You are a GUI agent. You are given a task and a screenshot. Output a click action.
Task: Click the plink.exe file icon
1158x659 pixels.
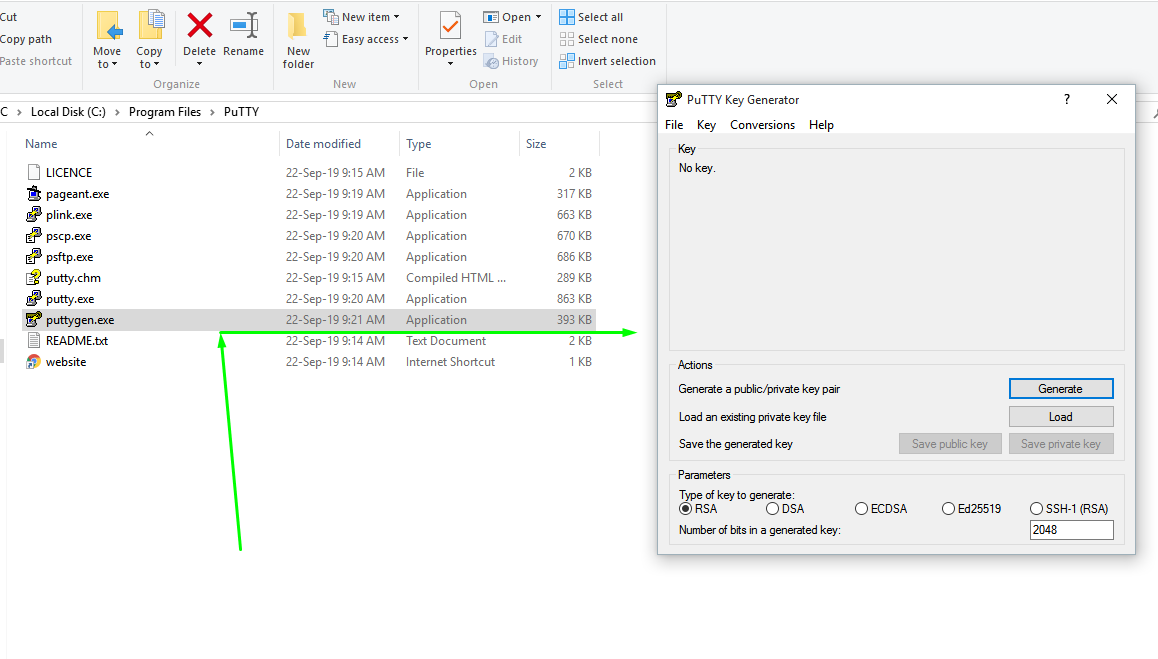[x=33, y=215]
